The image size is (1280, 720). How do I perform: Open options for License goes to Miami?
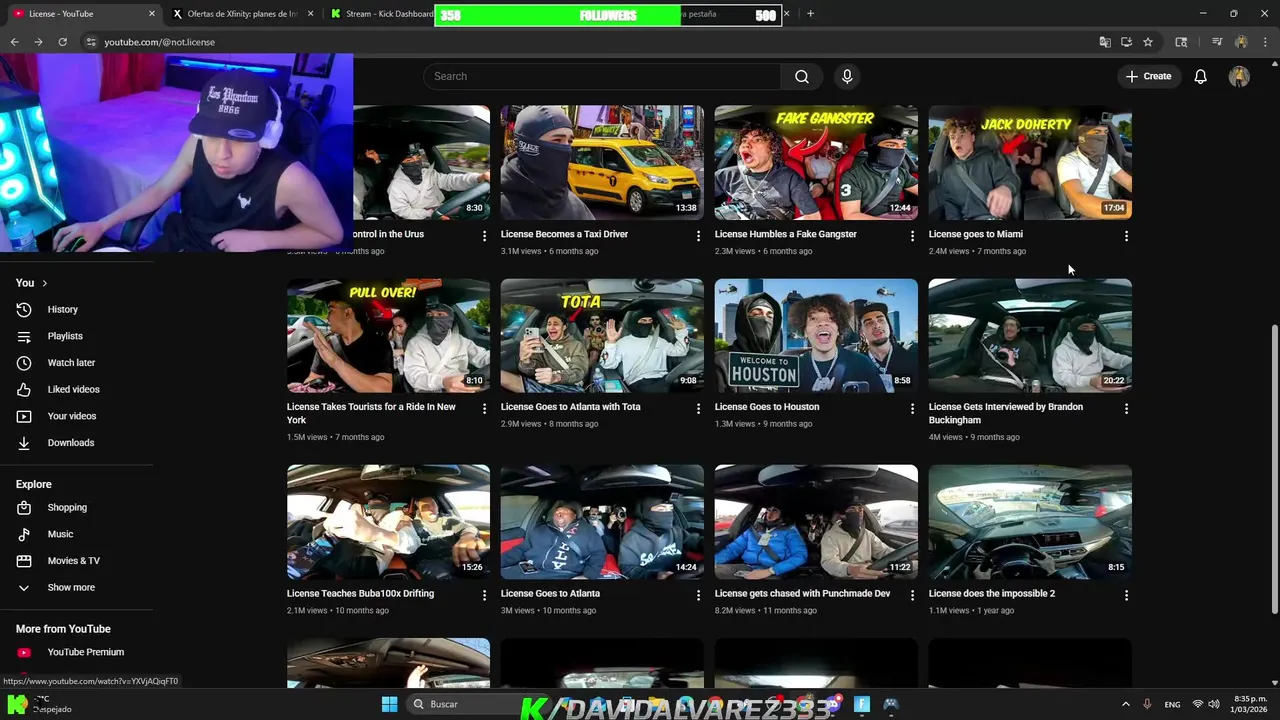(1126, 236)
